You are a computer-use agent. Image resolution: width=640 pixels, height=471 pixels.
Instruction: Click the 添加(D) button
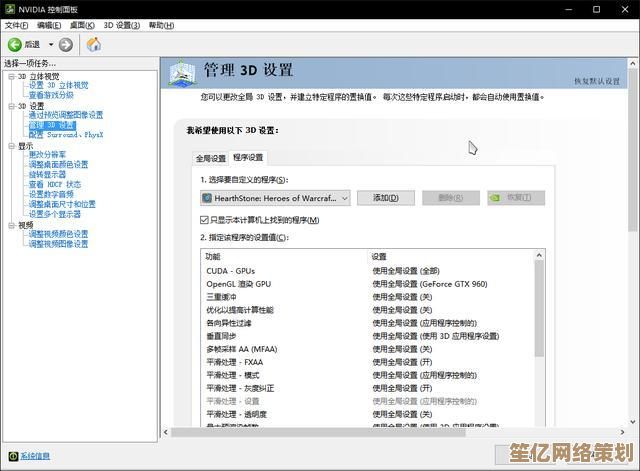point(386,198)
